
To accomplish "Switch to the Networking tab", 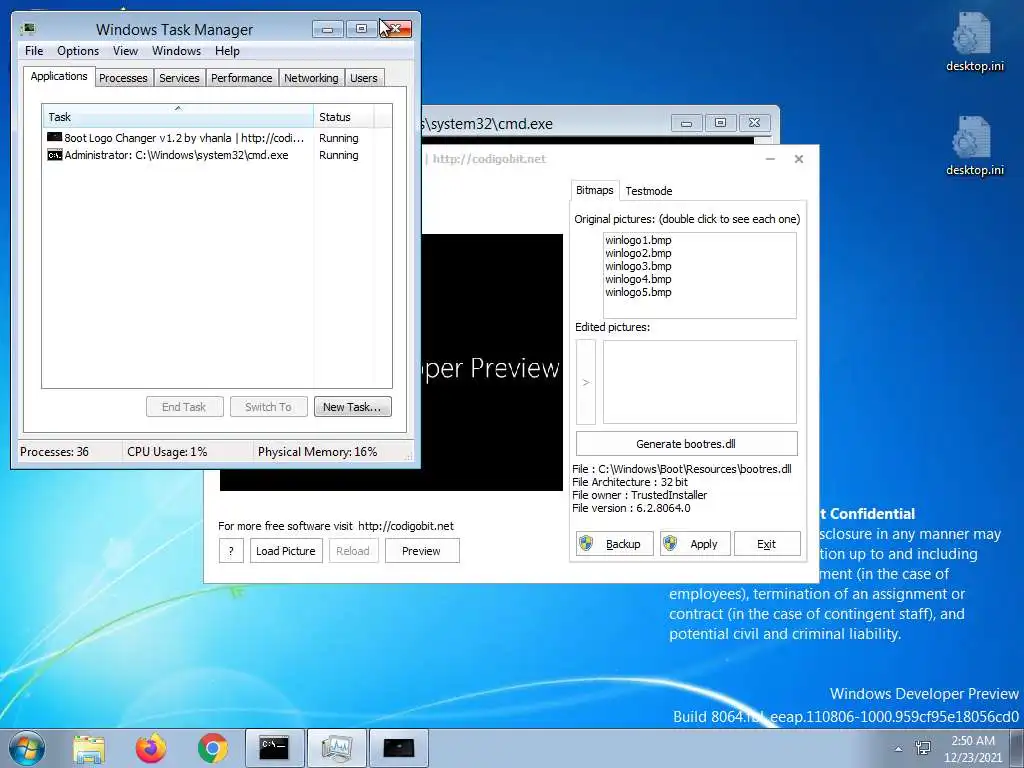I will 311,78.
